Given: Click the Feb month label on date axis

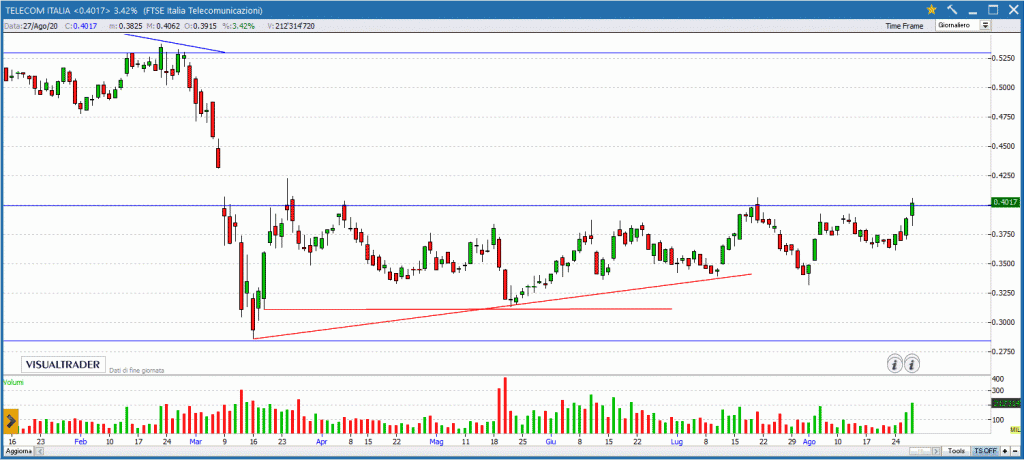Looking at the screenshot, I should [x=80, y=442].
